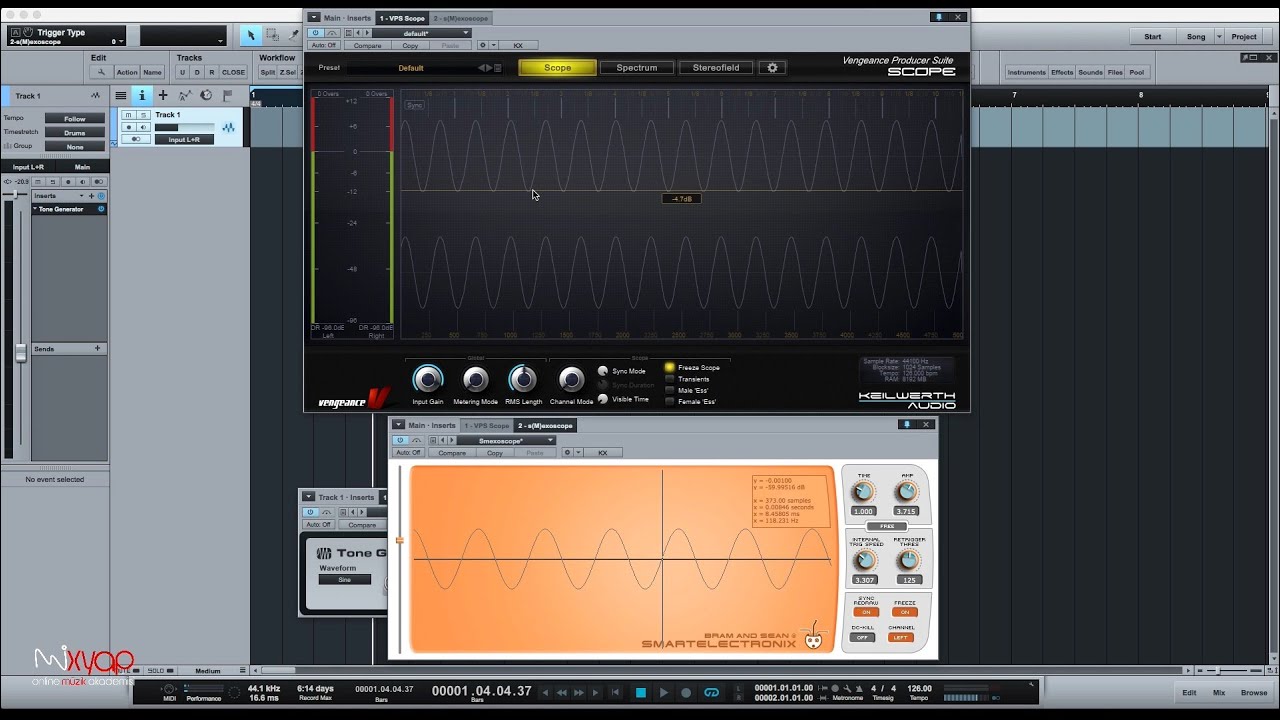The height and width of the screenshot is (720, 1280).
Task: Click gear icon in s(M)exoscope toolbar
Action: (x=567, y=453)
